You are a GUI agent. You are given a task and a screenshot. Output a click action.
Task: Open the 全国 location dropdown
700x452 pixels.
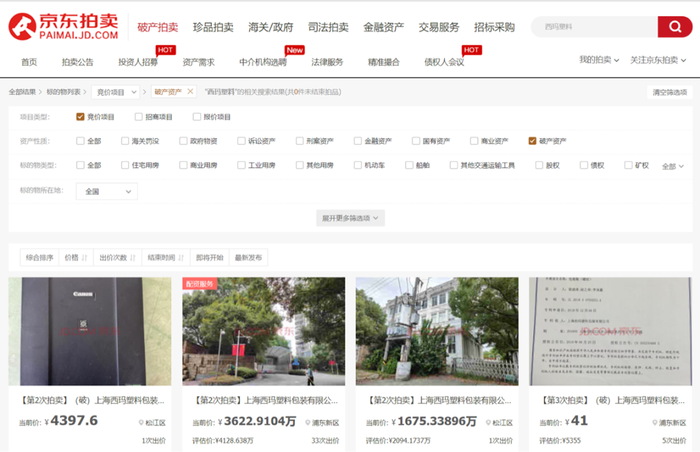(x=107, y=191)
